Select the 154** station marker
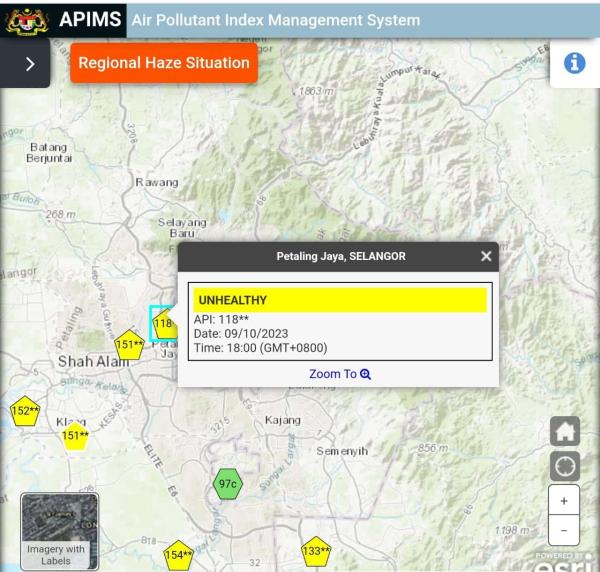The height and width of the screenshot is (572, 600). [x=178, y=554]
